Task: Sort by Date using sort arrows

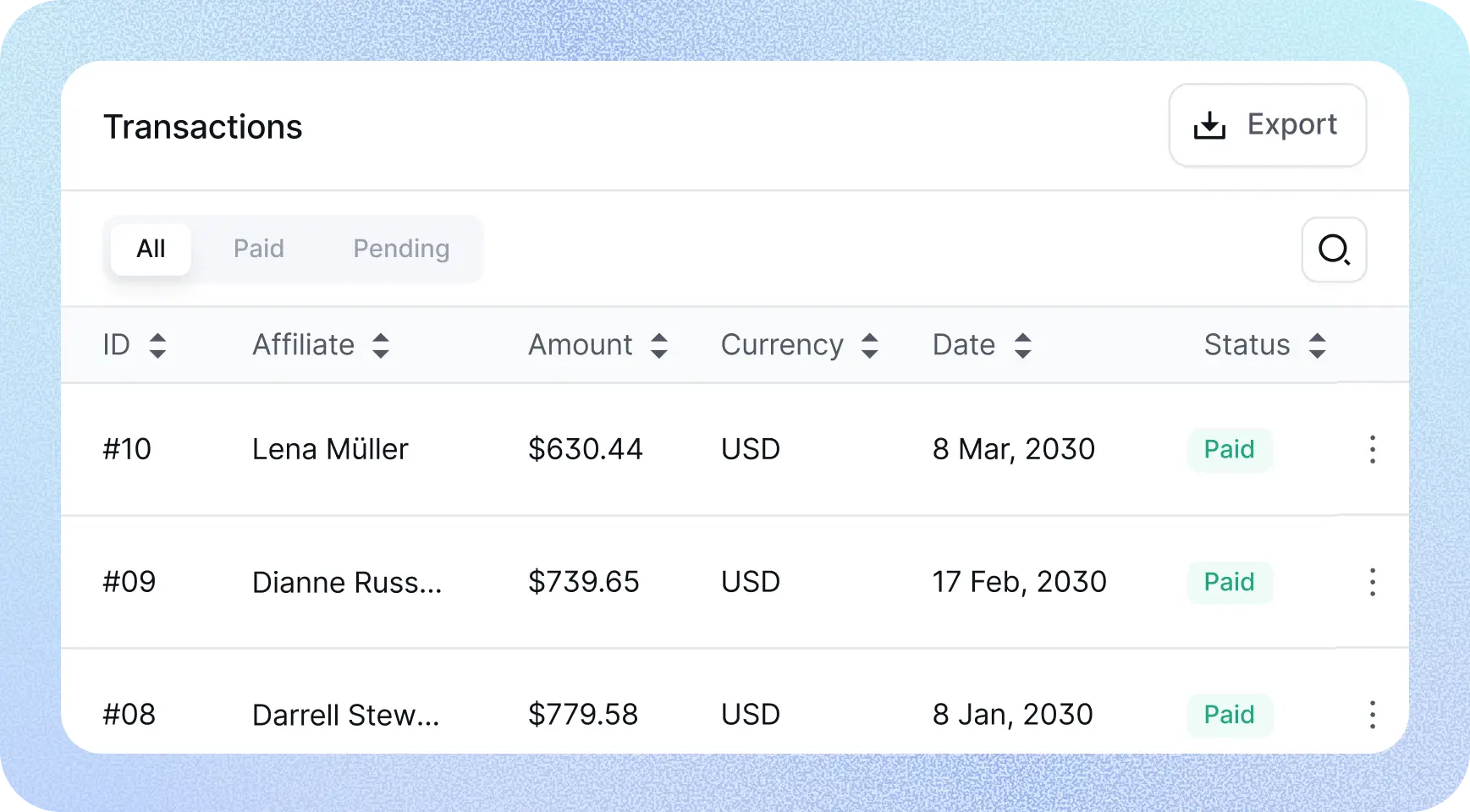Action: tap(1022, 345)
